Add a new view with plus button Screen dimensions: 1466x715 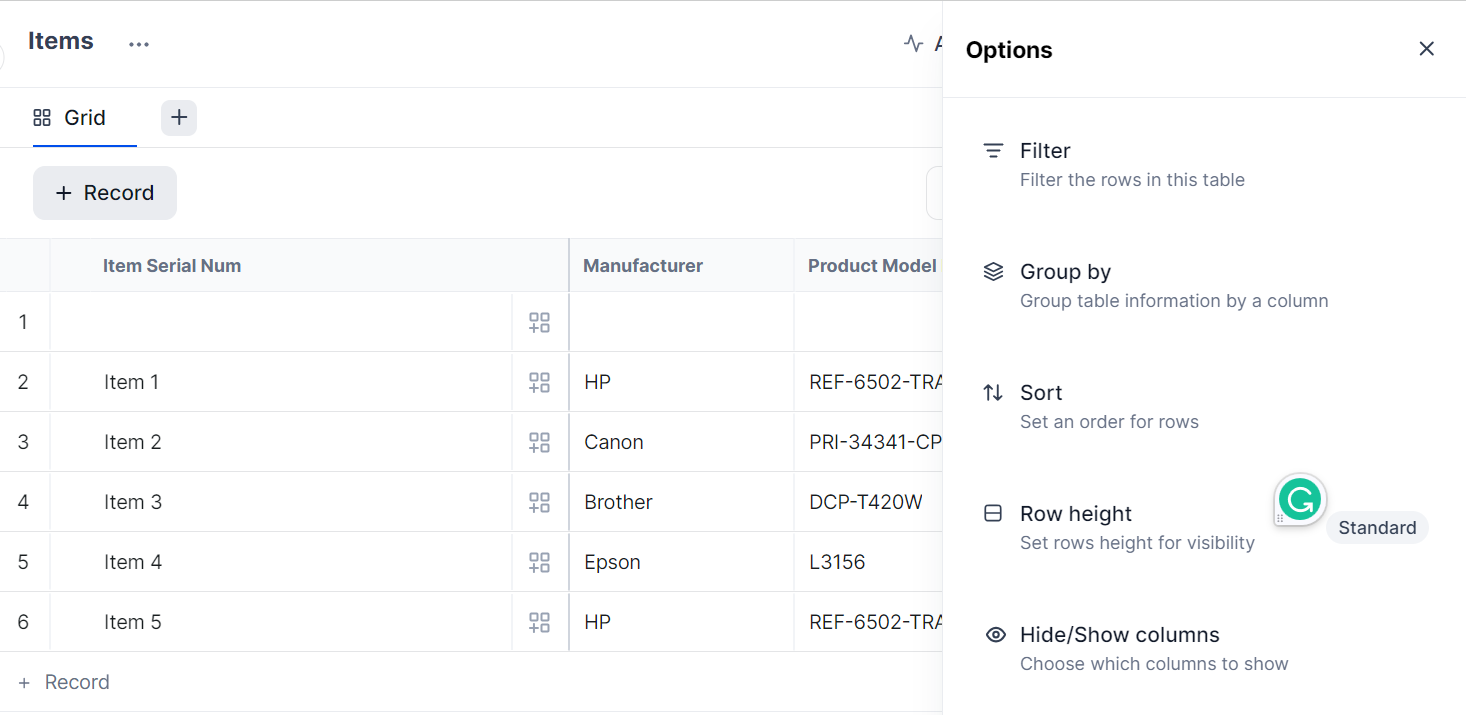point(179,118)
